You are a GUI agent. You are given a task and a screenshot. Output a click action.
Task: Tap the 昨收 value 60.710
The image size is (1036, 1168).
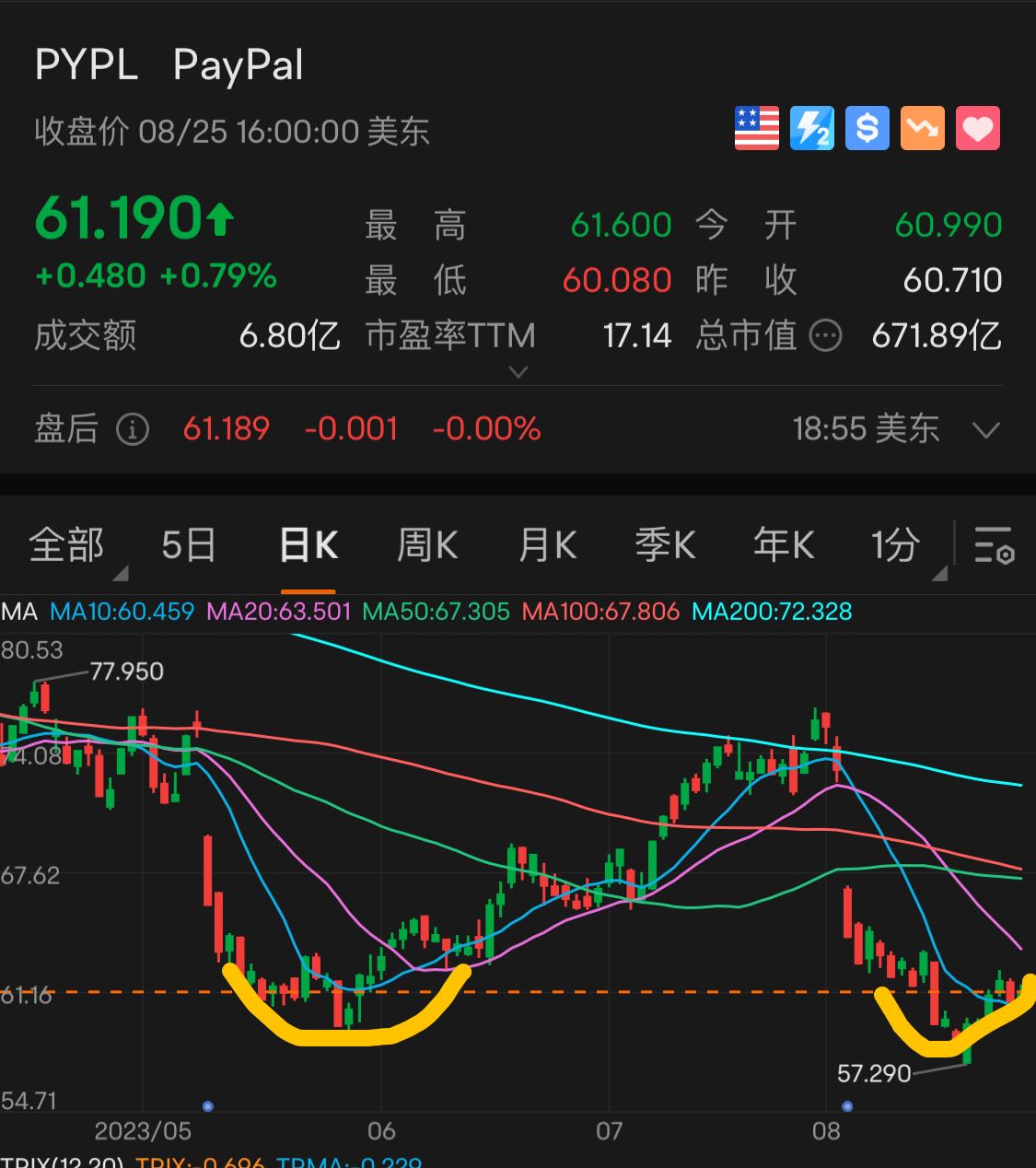[x=952, y=280]
